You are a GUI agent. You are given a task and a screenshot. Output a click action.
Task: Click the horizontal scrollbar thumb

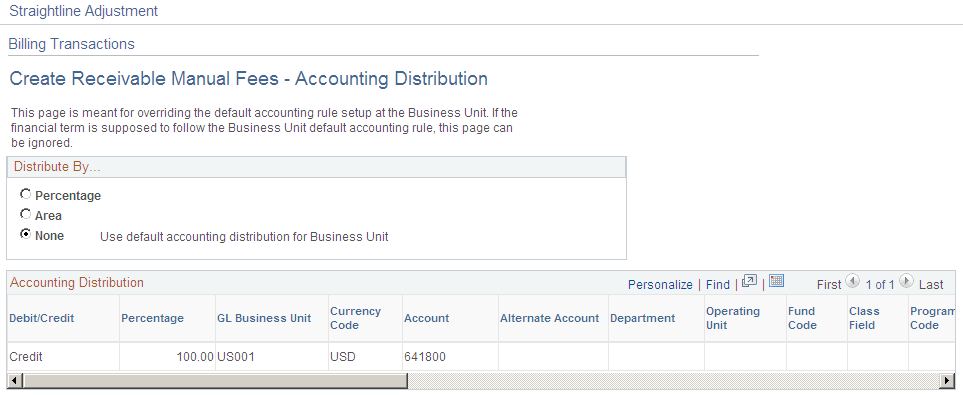tap(216, 381)
